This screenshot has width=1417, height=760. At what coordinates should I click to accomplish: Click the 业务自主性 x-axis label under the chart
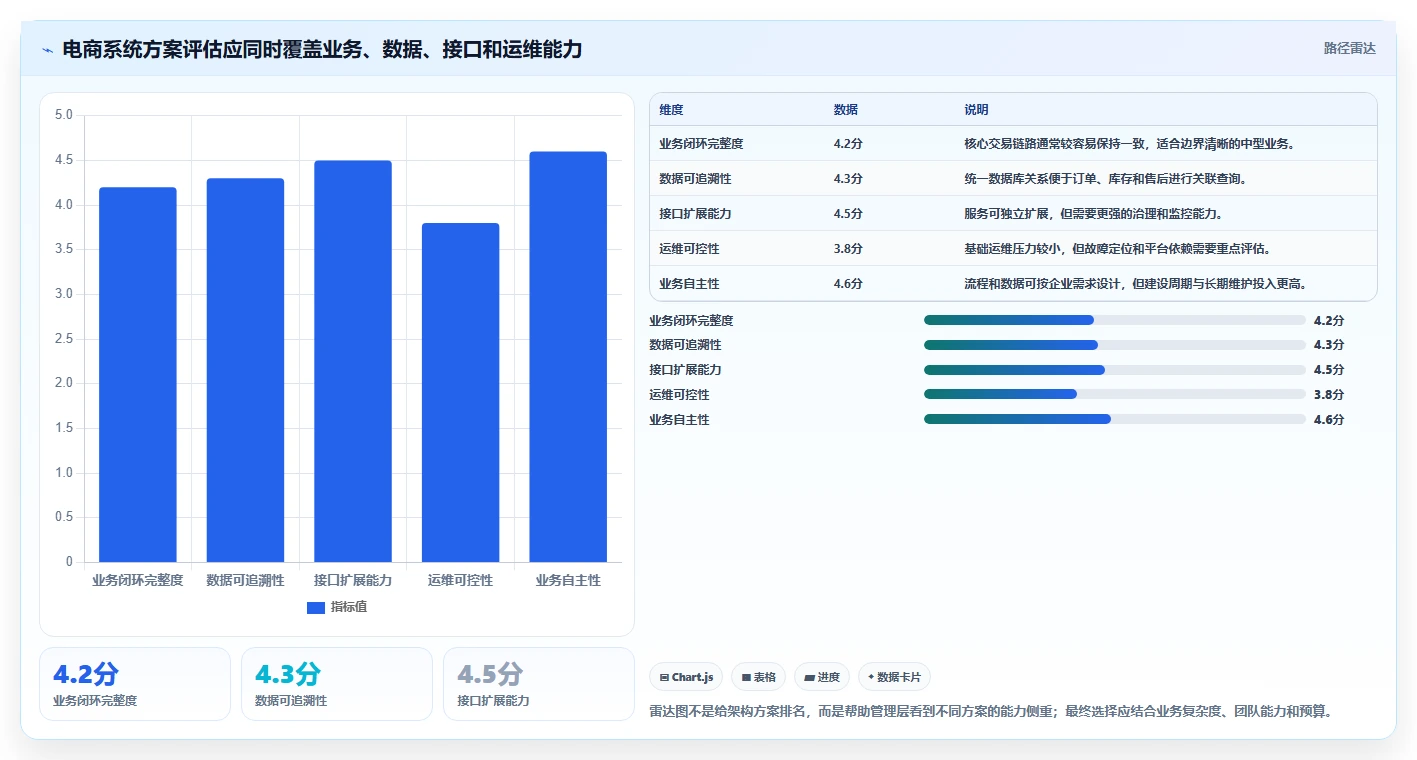coord(568,580)
